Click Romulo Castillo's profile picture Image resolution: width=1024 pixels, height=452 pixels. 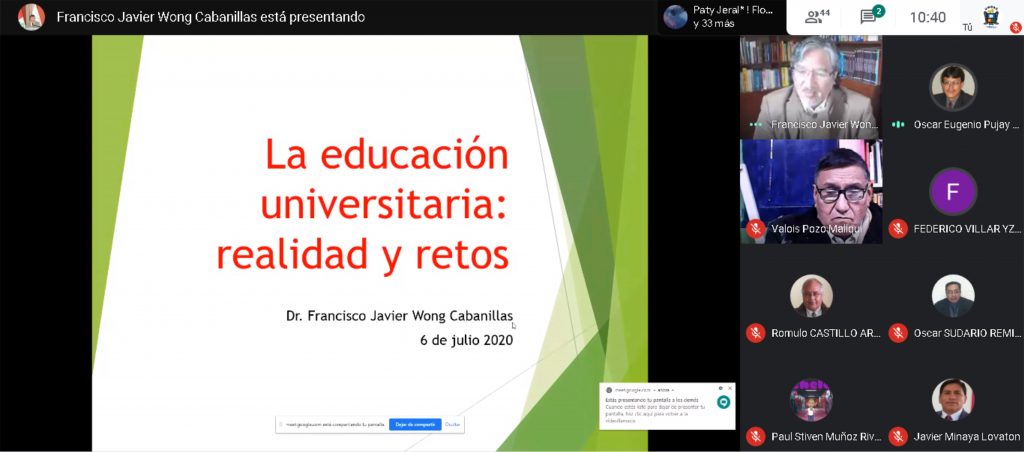(x=811, y=296)
